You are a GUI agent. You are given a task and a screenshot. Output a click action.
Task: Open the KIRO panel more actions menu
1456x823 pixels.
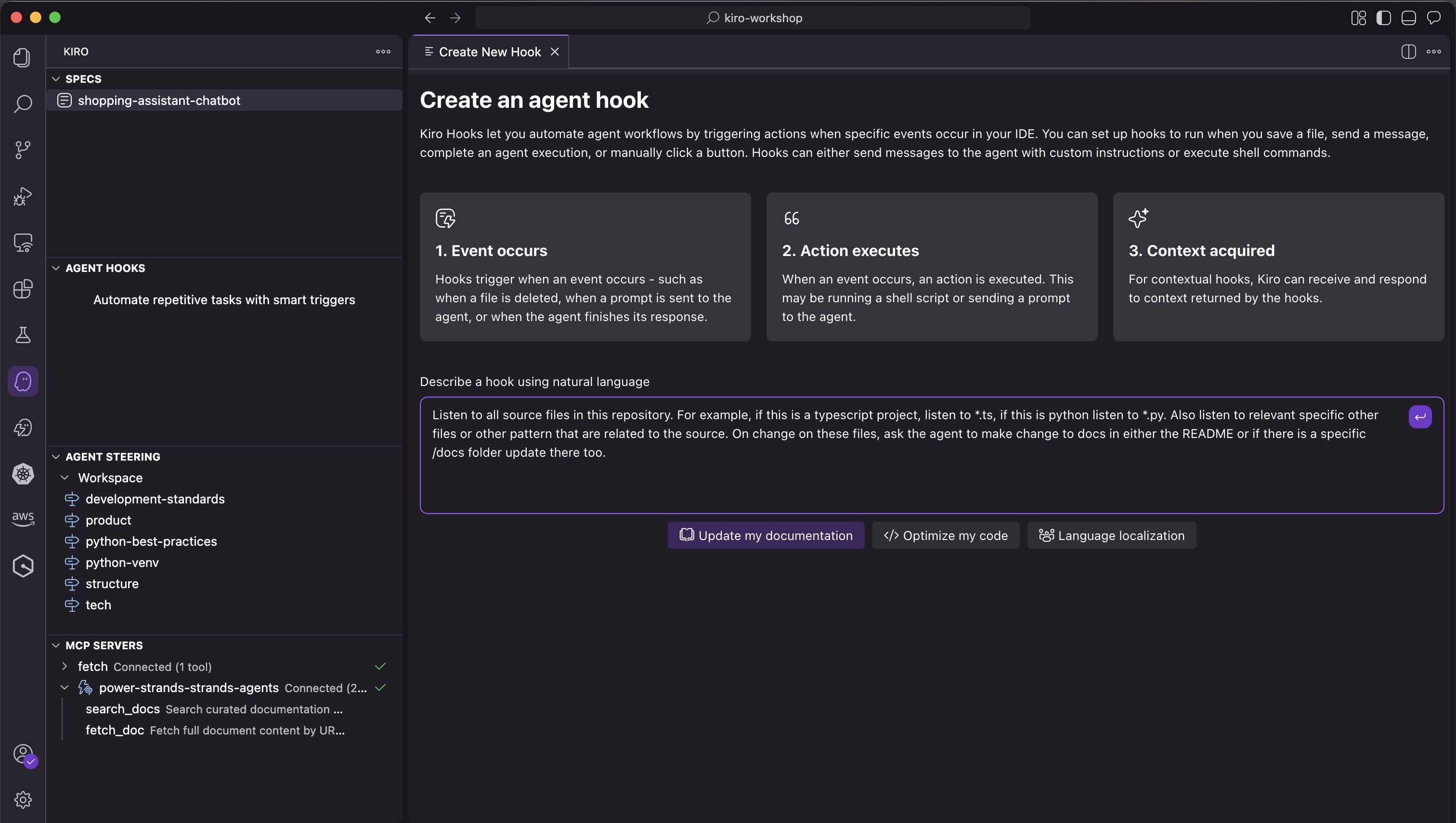(x=383, y=51)
